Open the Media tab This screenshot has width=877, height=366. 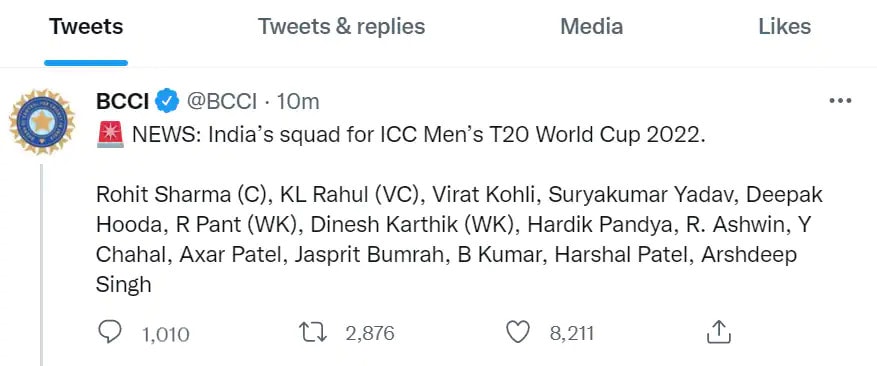591,27
